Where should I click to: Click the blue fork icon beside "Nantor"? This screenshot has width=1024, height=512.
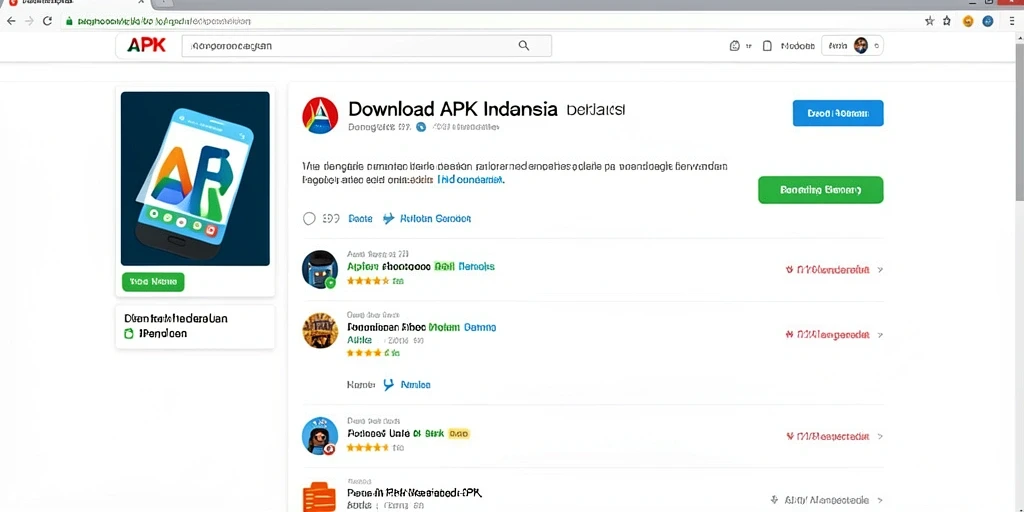click(x=389, y=385)
